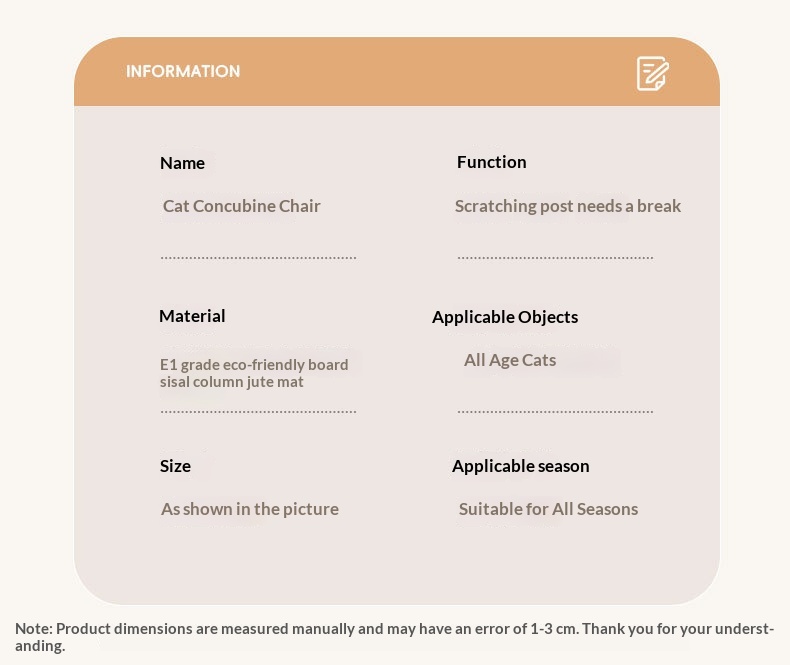
Task: Click sisal column jute mat text
Action: pos(232,382)
